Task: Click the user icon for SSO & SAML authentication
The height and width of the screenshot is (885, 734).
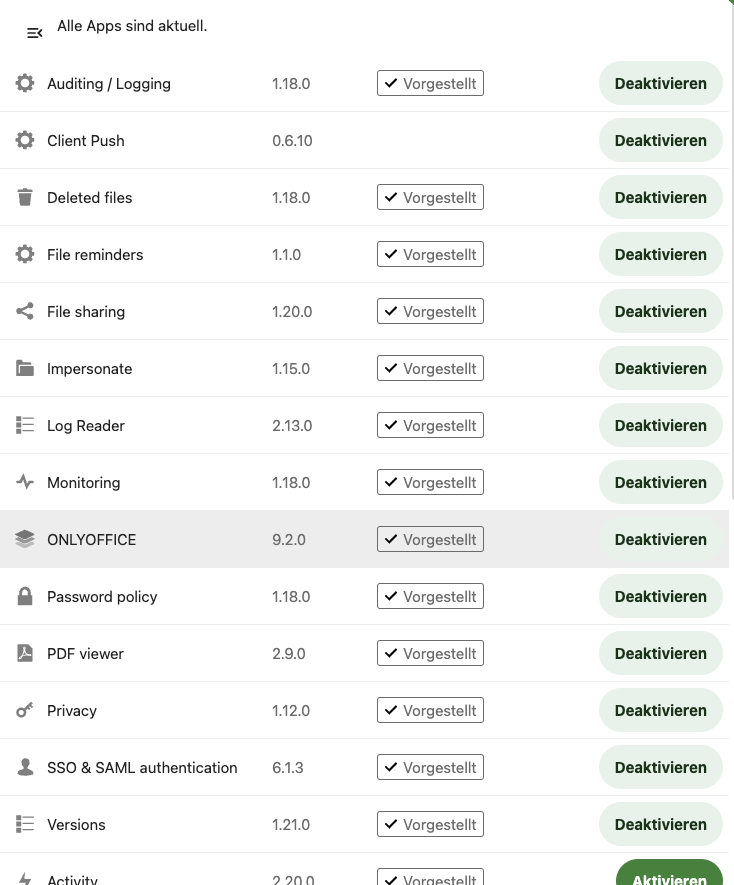Action: click(x=25, y=767)
